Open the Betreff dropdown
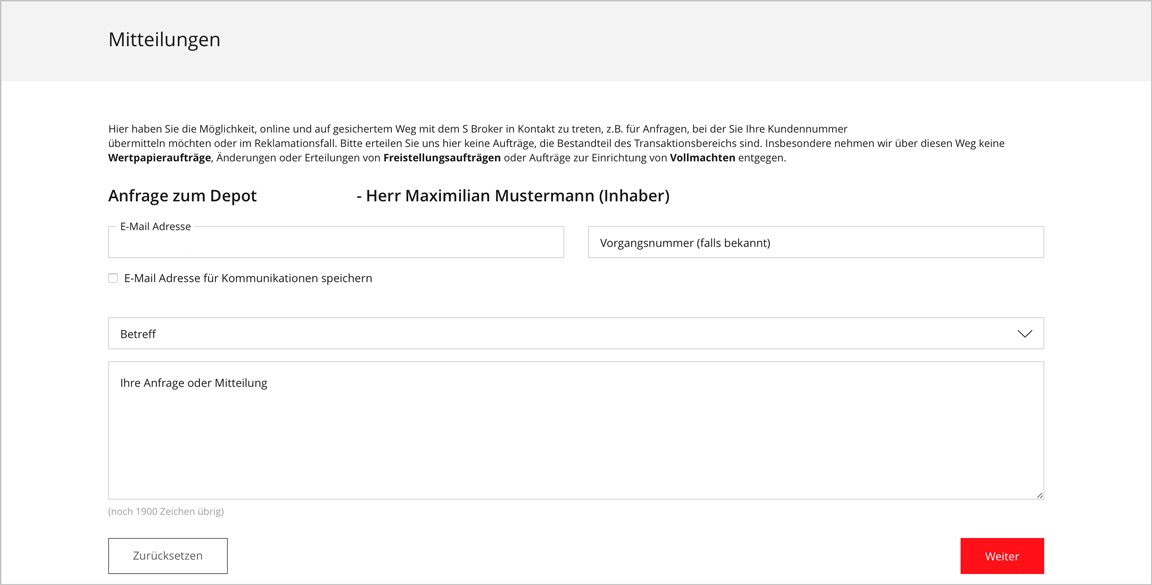 (x=575, y=334)
